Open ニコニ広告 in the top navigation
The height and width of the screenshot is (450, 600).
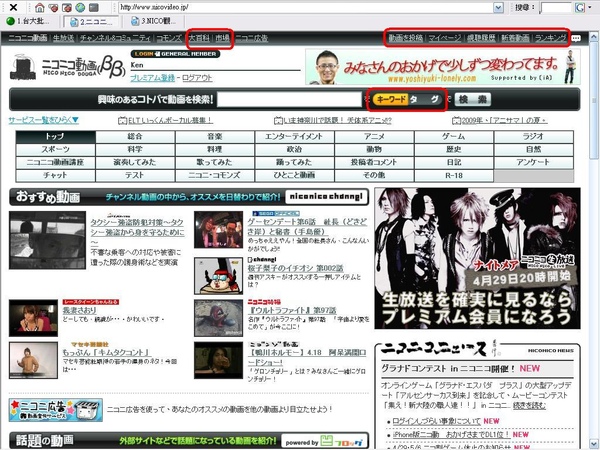click(251, 38)
